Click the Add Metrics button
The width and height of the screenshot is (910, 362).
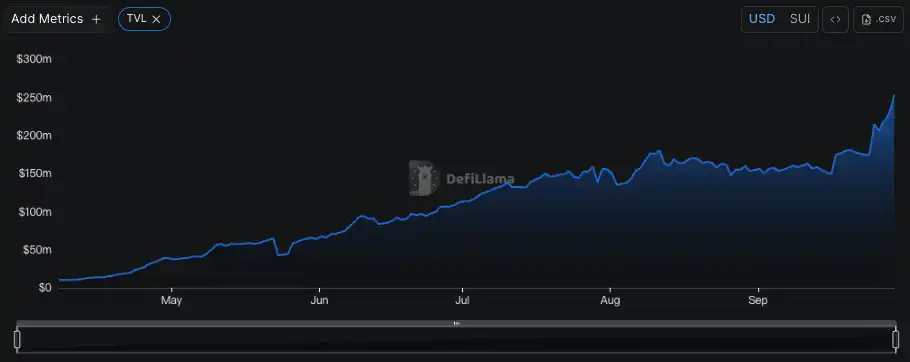(56, 19)
